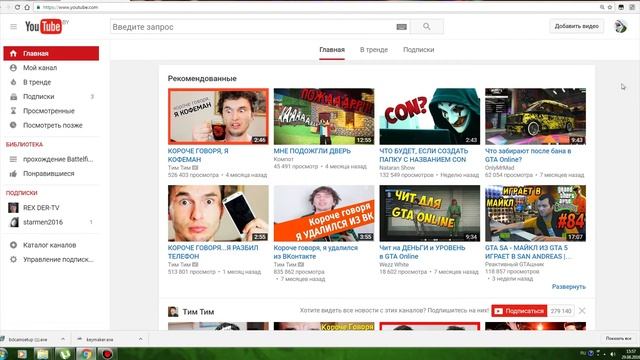
Task: Click the Nataran Show channel name
Action: (397, 168)
